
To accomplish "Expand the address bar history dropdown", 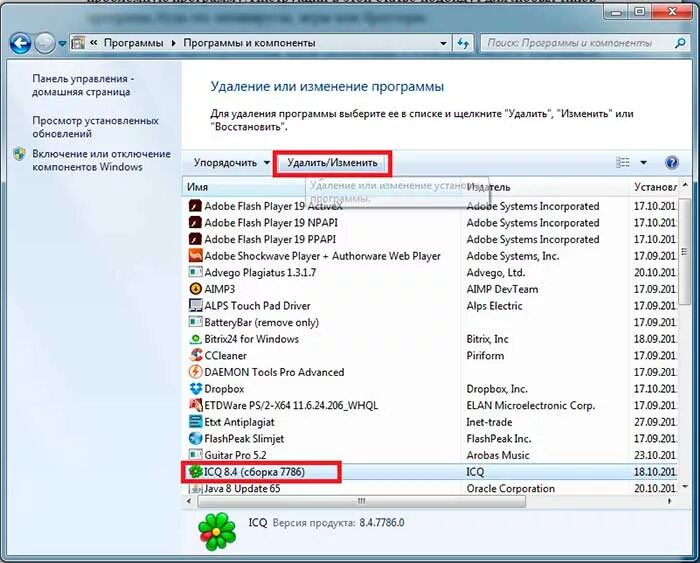I will tap(443, 43).
